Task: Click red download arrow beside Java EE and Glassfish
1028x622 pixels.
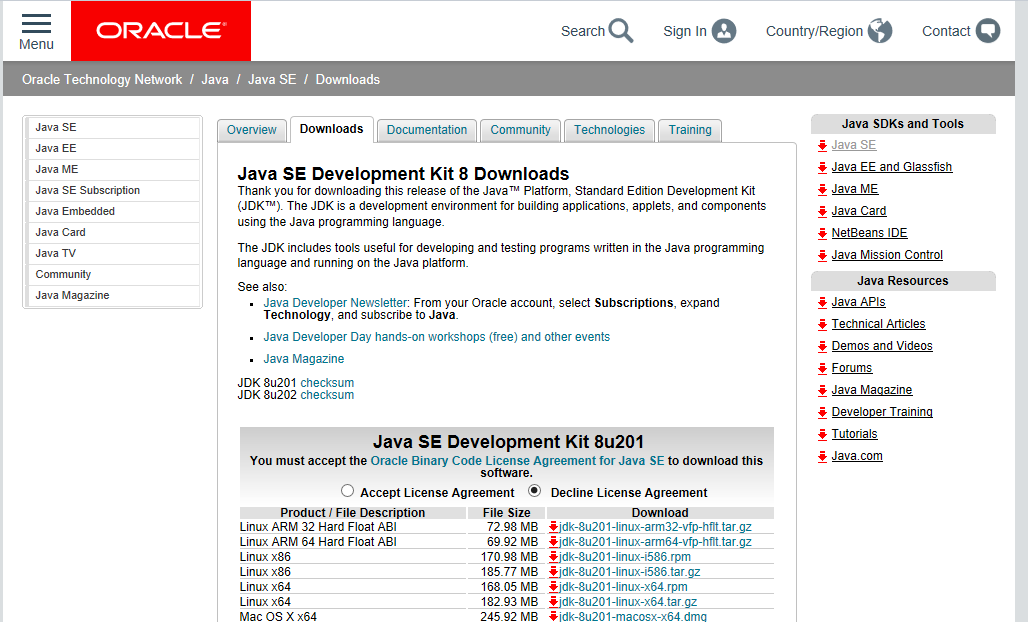Action: 822,168
